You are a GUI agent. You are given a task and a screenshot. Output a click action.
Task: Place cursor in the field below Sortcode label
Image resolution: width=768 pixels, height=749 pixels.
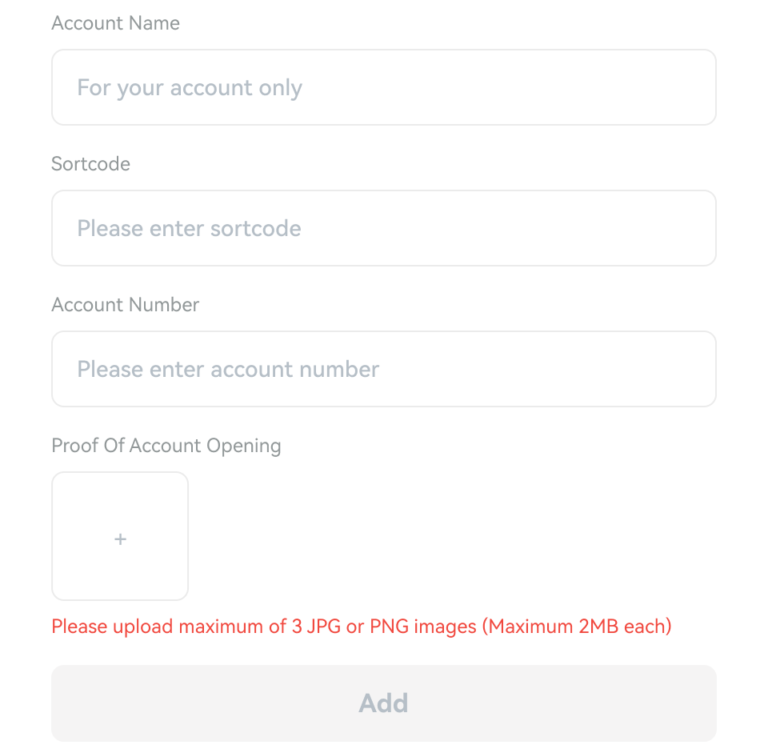click(384, 229)
